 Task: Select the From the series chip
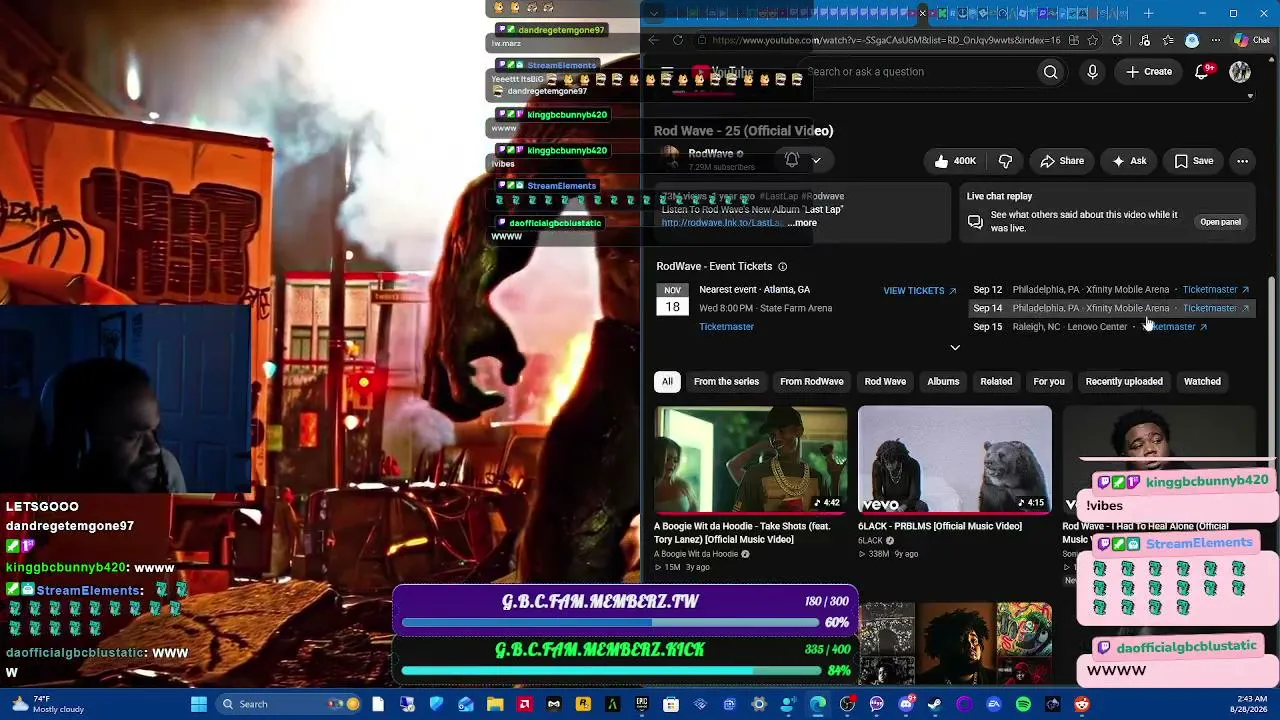(x=726, y=382)
